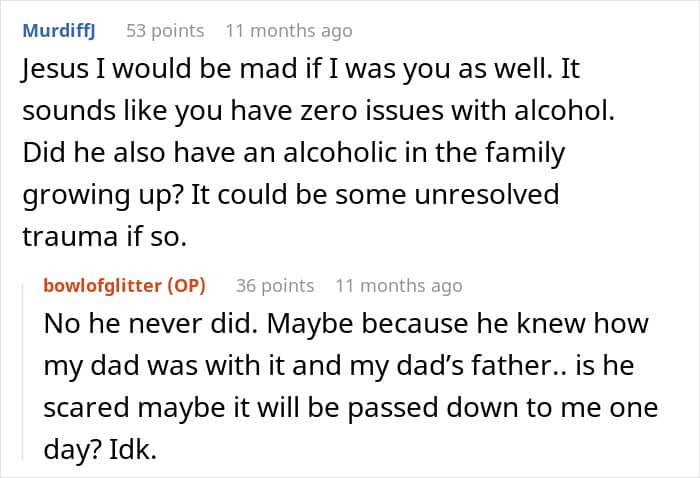
Task: Click the (OP) tag beside bowlofglitter
Action: [x=187, y=286]
